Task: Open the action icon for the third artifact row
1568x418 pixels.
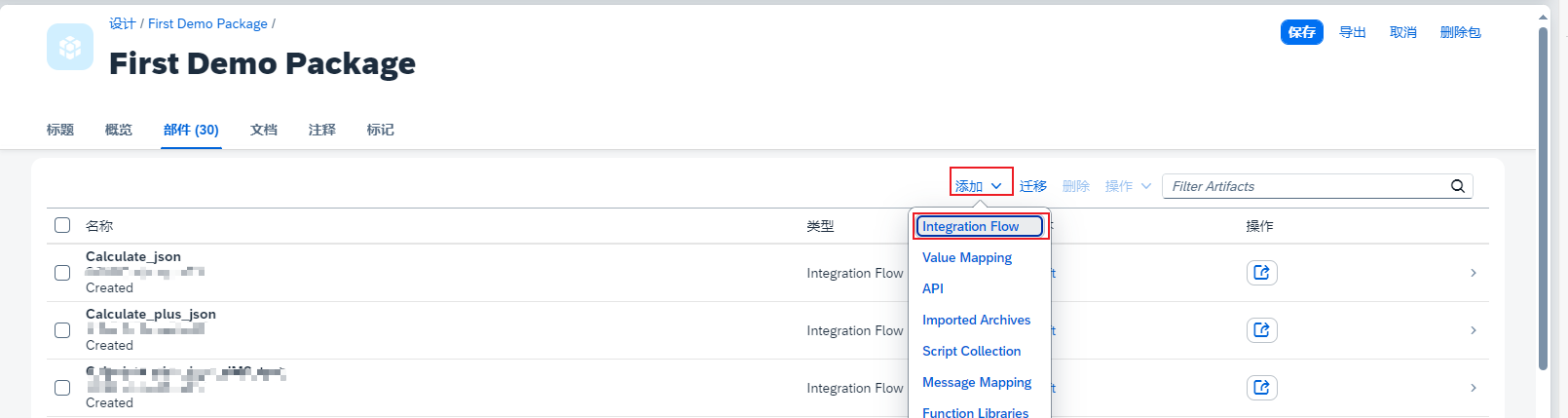Action: [x=1261, y=388]
